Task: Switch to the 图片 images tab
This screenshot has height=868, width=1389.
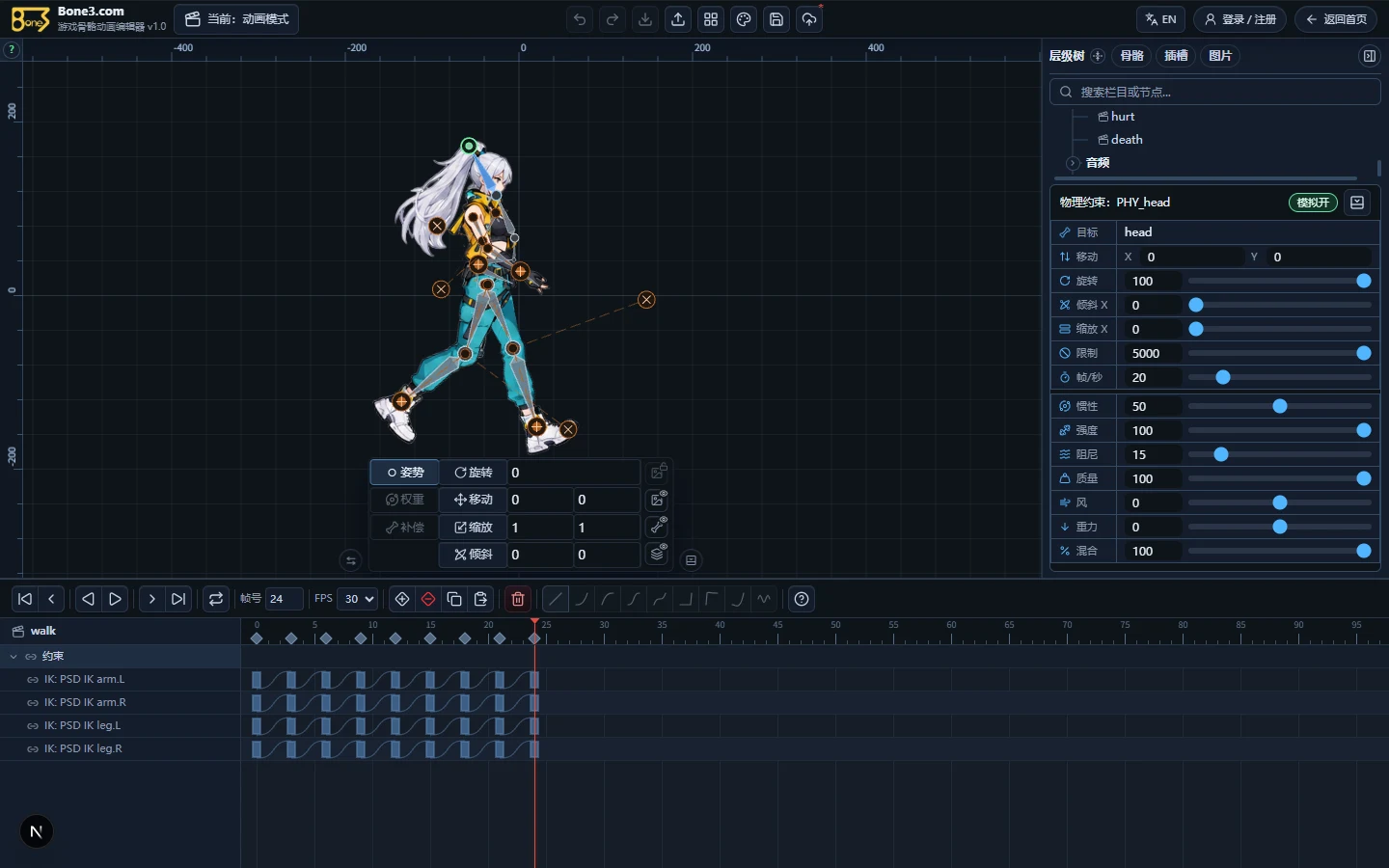Action: click(x=1220, y=56)
